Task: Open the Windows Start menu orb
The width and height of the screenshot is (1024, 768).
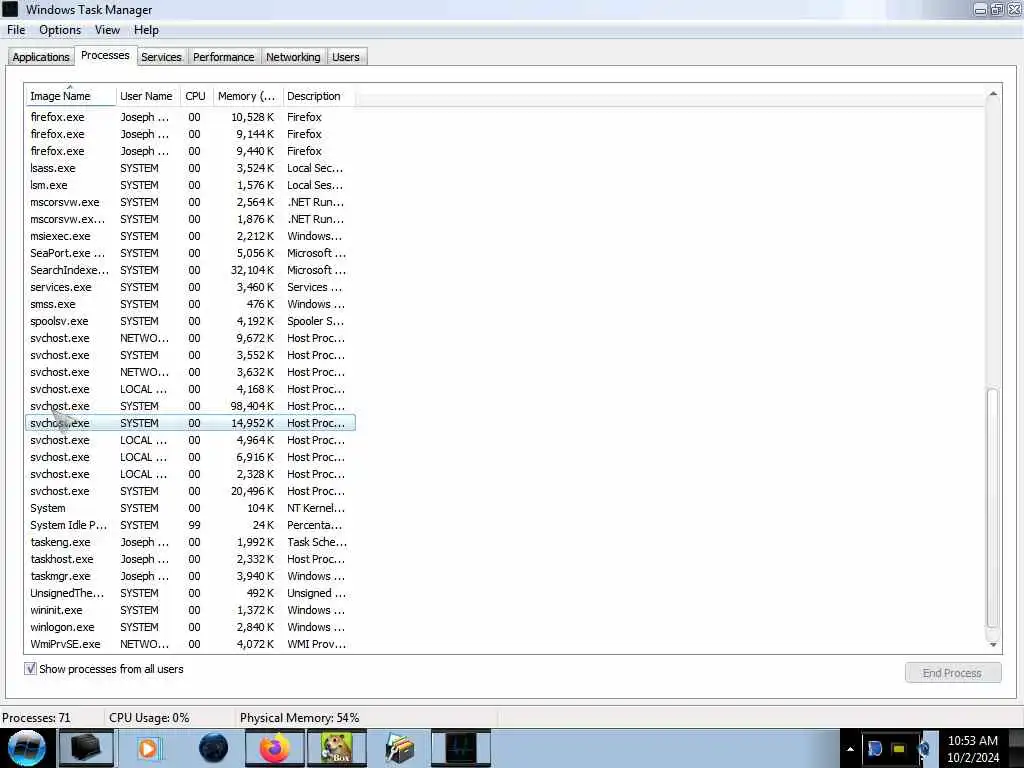Action: [x=27, y=748]
